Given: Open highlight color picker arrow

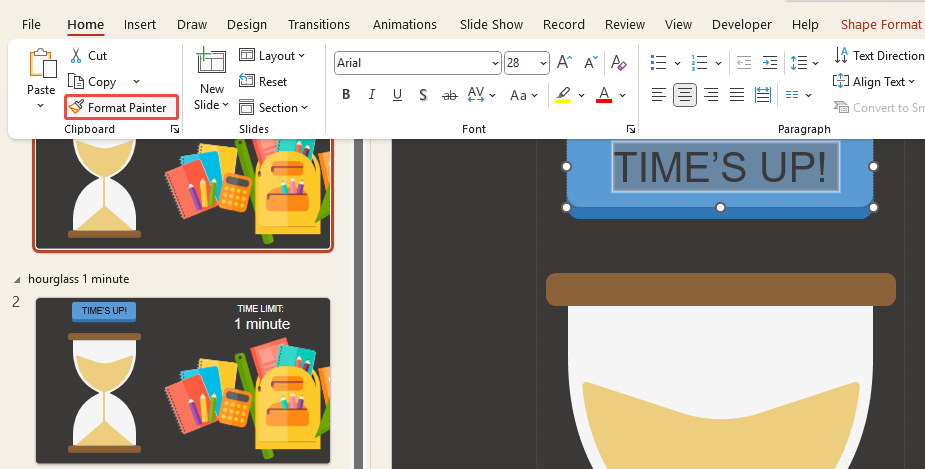Looking at the screenshot, I should 581,95.
